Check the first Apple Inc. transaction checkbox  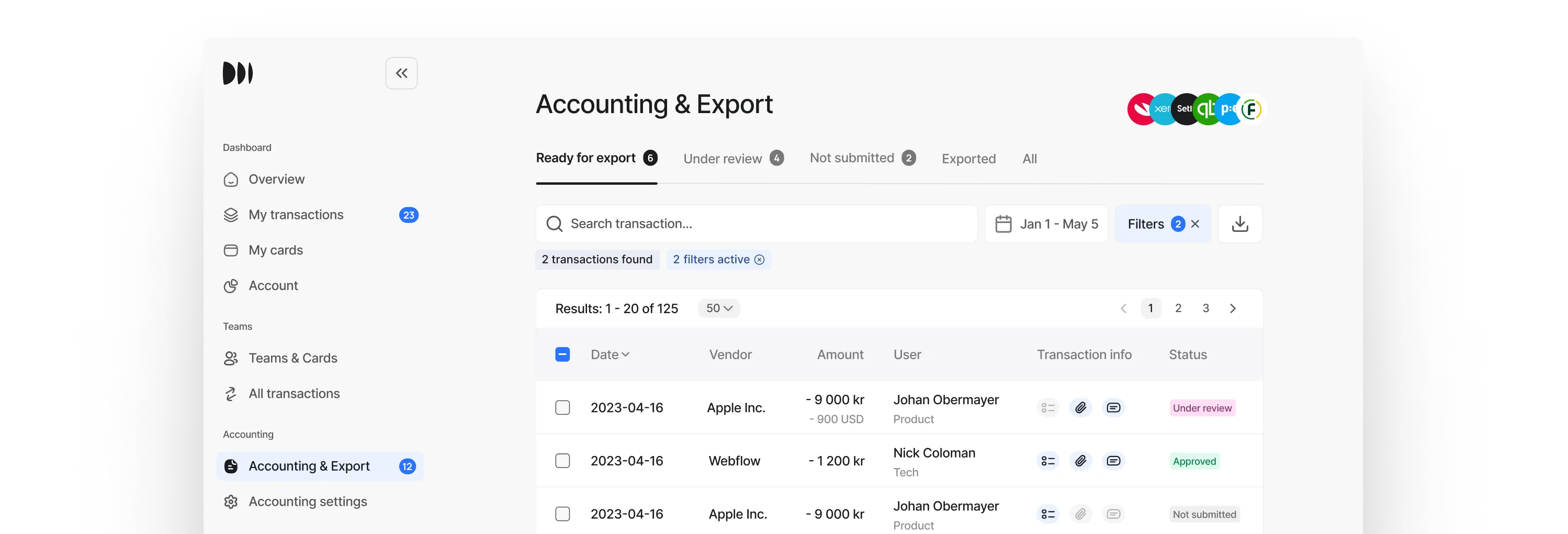[x=562, y=408]
